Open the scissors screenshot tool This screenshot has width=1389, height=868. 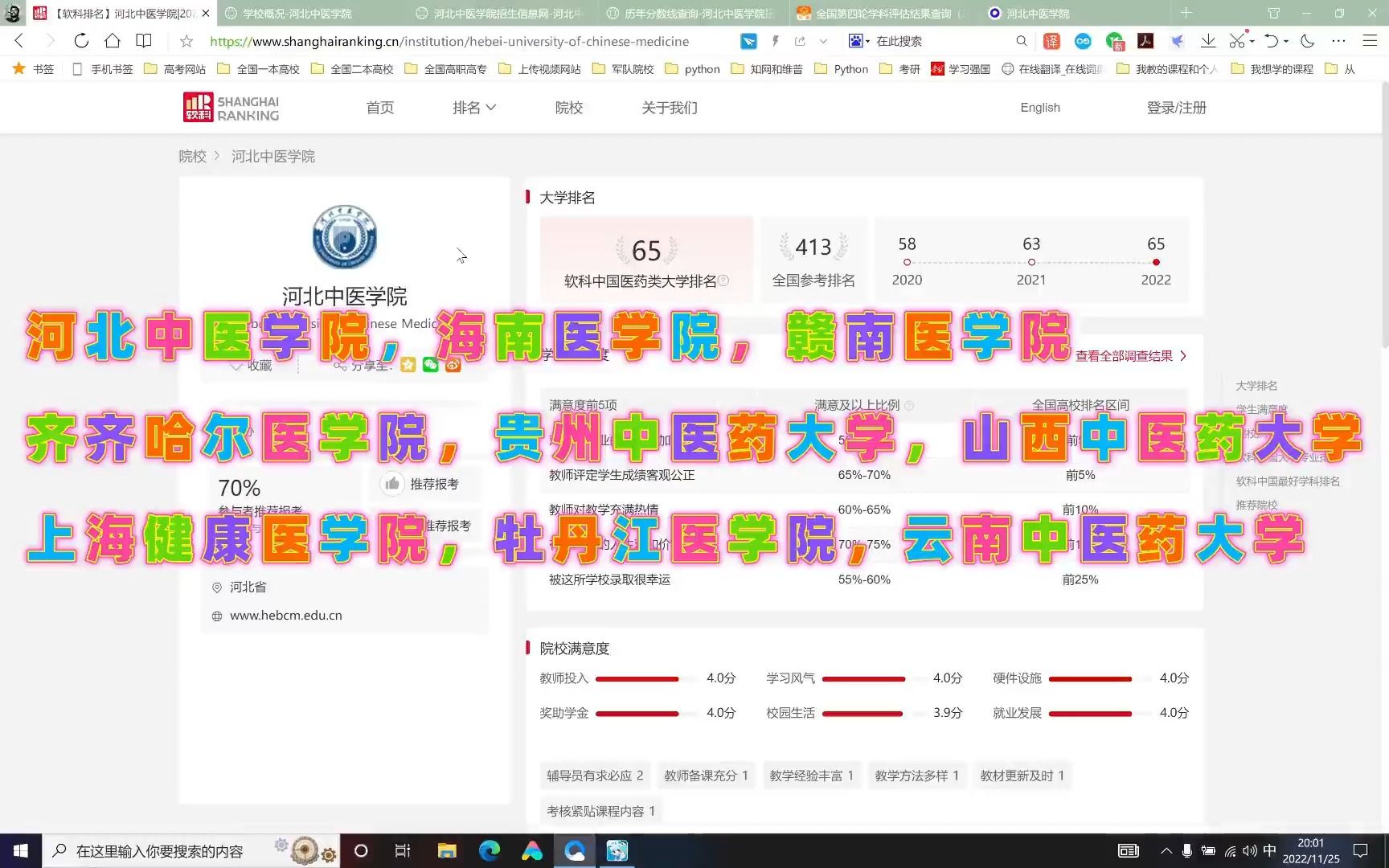pos(1236,41)
